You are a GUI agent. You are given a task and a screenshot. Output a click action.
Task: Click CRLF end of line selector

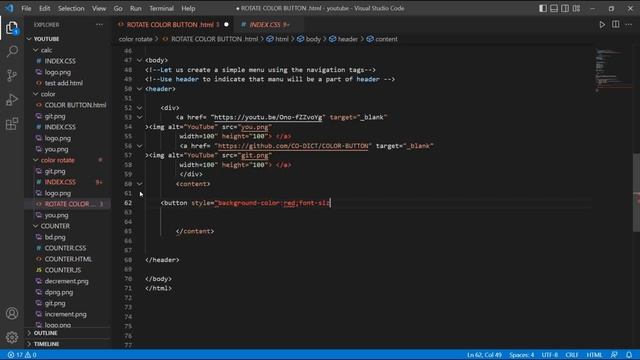(x=572, y=355)
